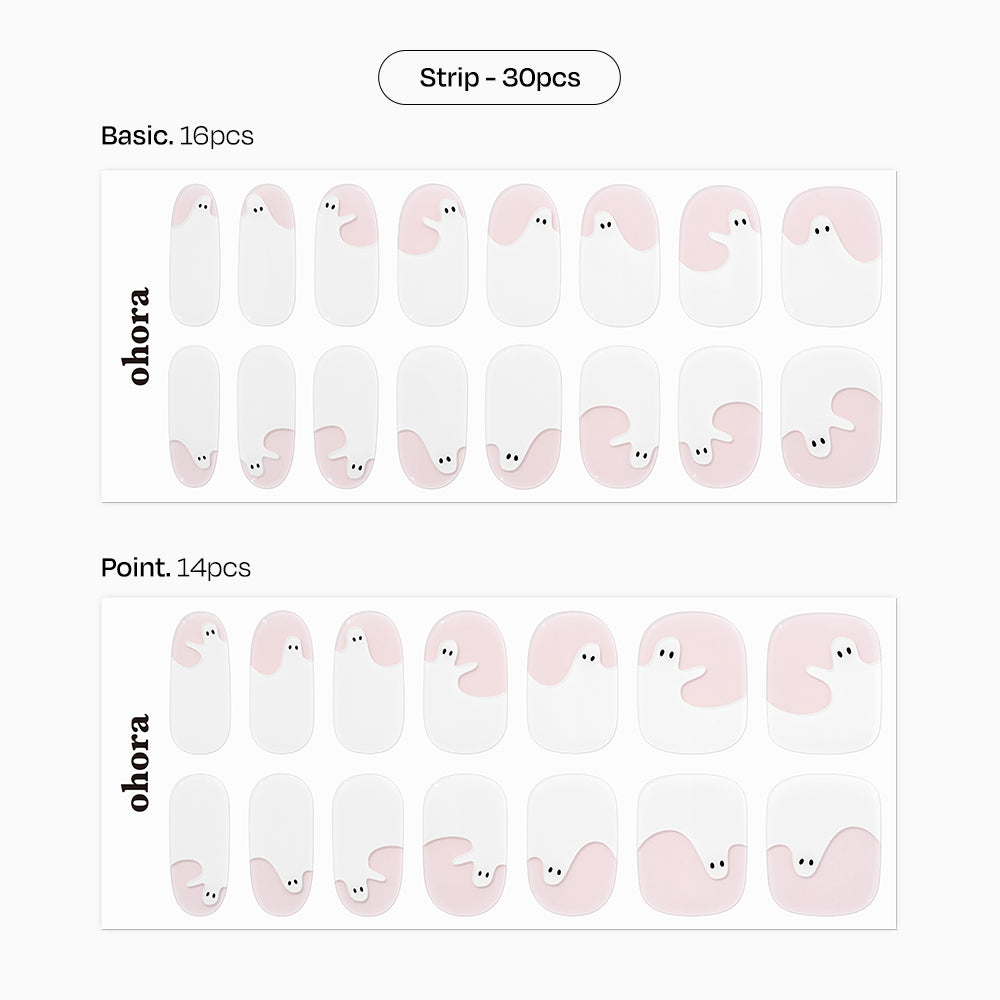1000x1000 pixels.
Task: Pick the narrowest bottom-row nail on Basic sheet
Action: click(x=195, y=416)
